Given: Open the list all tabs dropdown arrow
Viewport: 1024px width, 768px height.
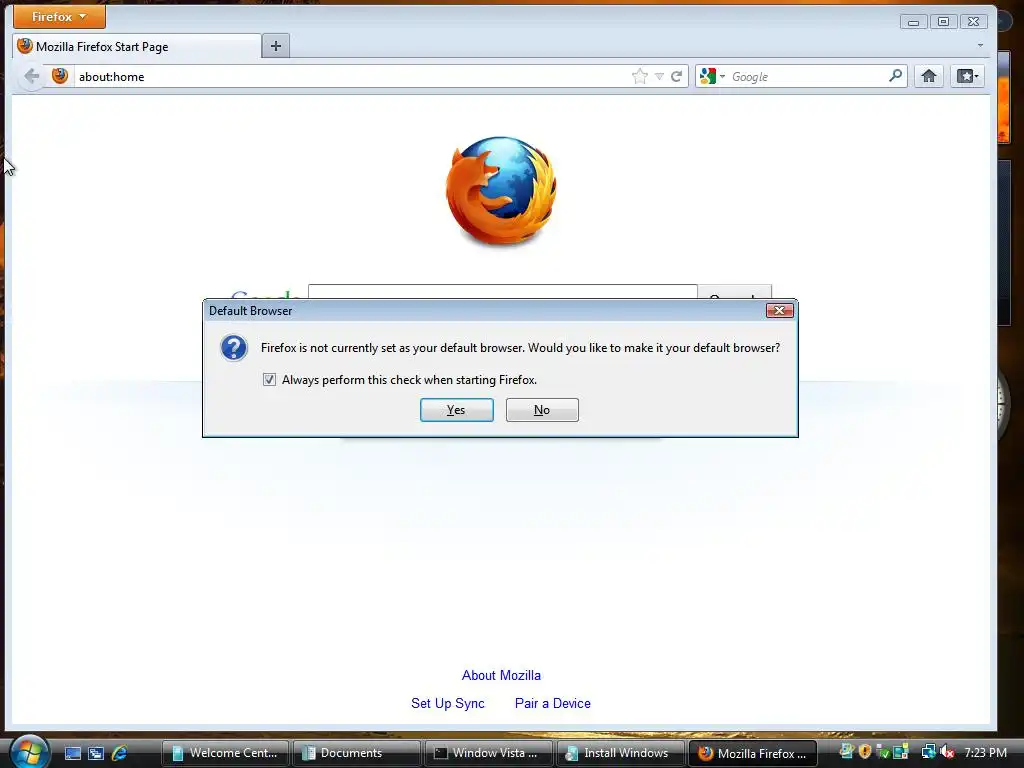Looking at the screenshot, I should [980, 46].
